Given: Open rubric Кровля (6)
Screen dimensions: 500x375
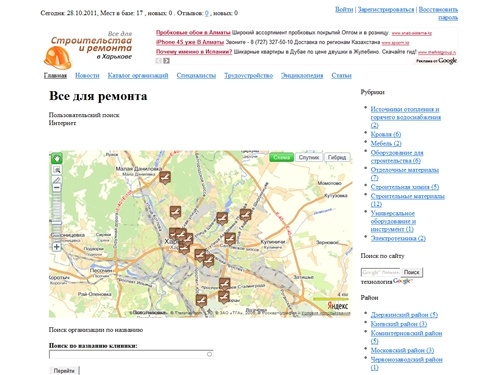Looking at the screenshot, I should click(386, 134).
